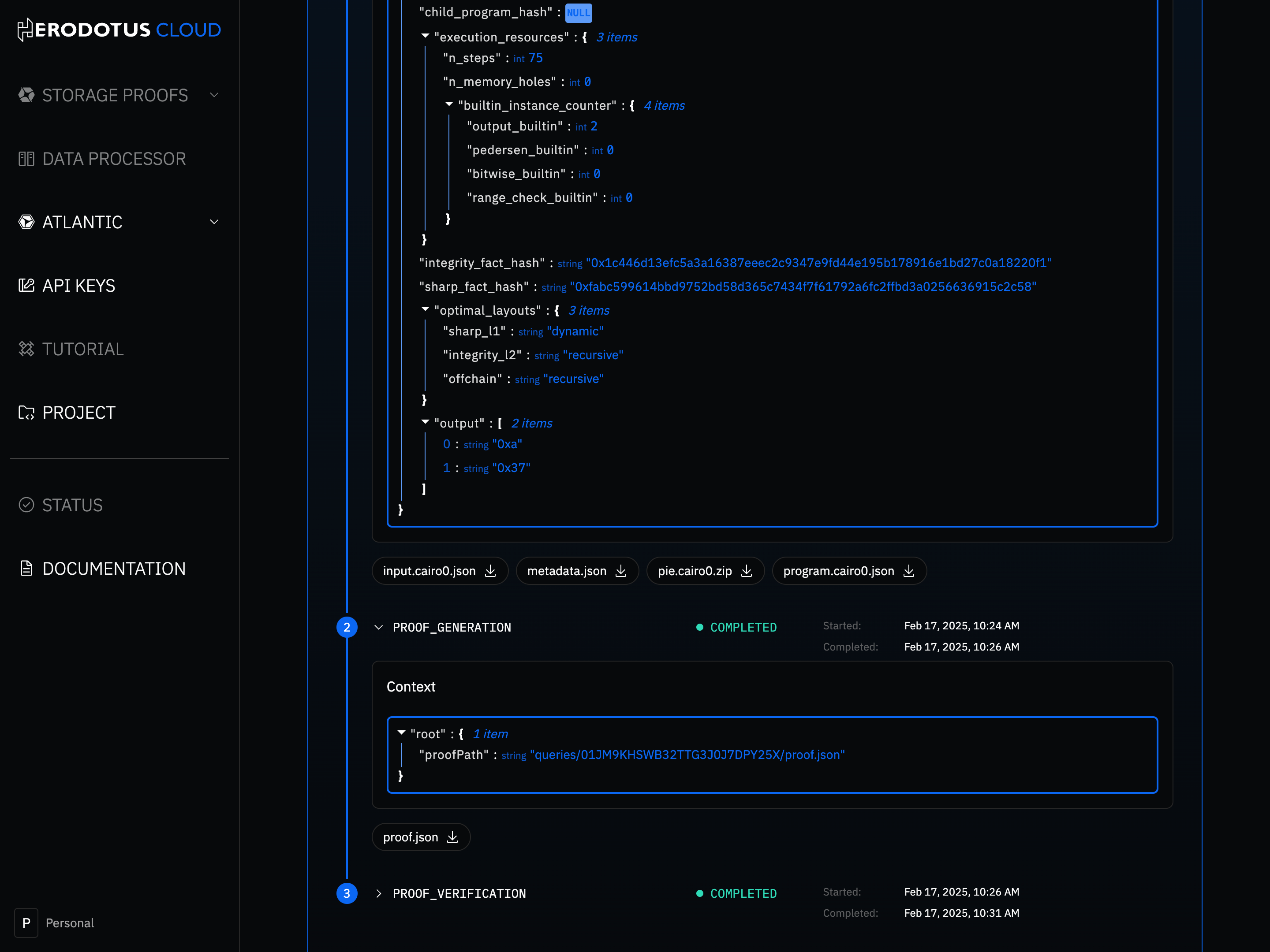The height and width of the screenshot is (952, 1270).
Task: Click the offchain "recursive" value
Action: pos(574,379)
